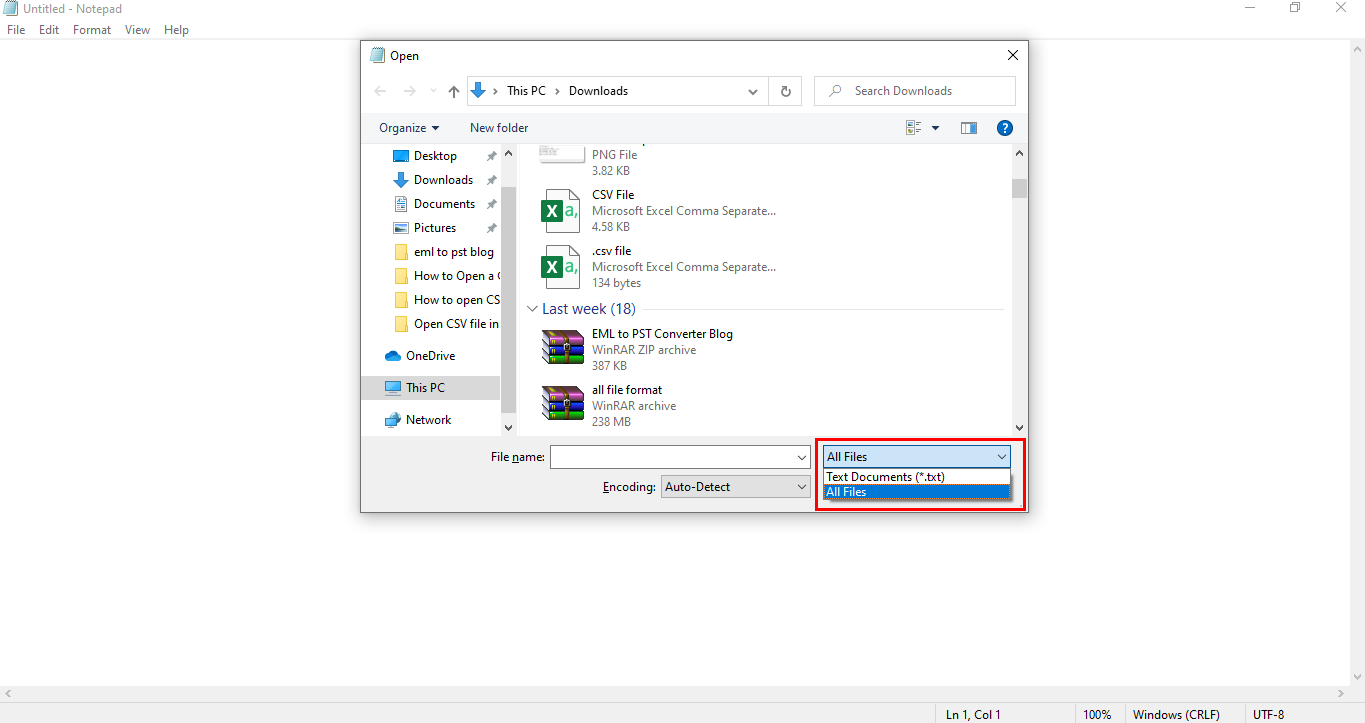Screen dimensions: 1365x723
Task: Click the blue download arrow icon in the address bar
Action: 478,90
